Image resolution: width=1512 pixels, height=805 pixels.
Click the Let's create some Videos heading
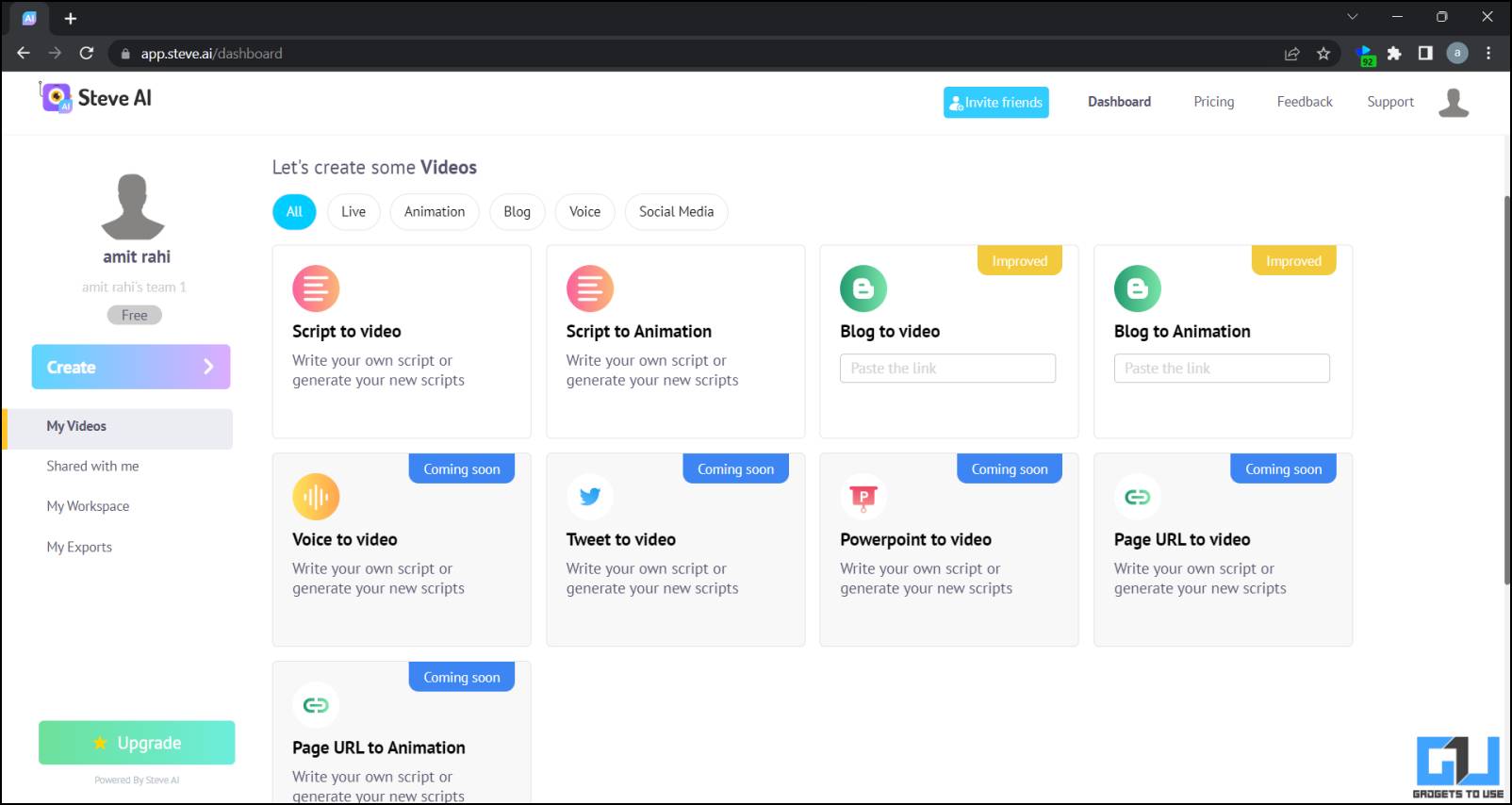click(374, 168)
